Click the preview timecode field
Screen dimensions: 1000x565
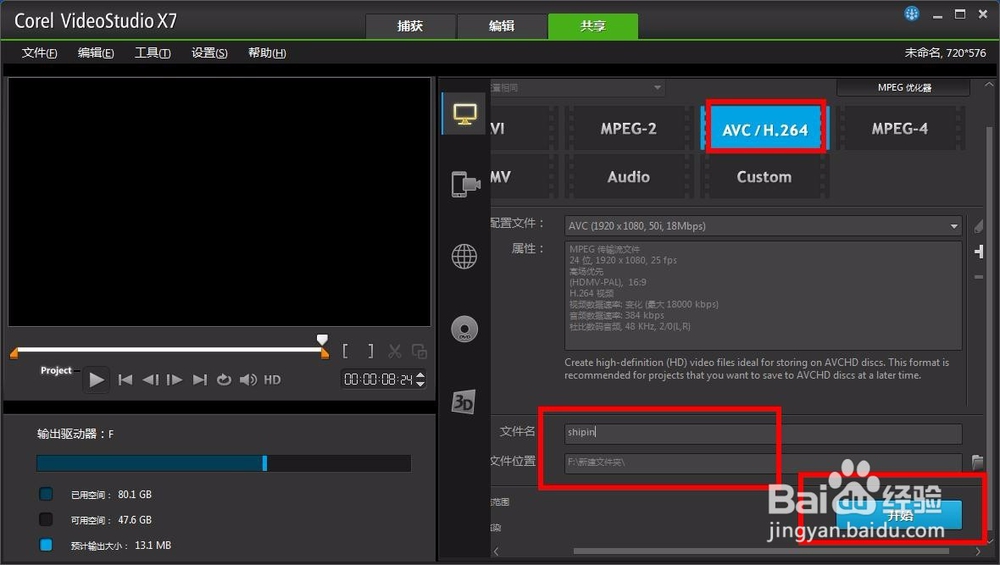[x=378, y=379]
